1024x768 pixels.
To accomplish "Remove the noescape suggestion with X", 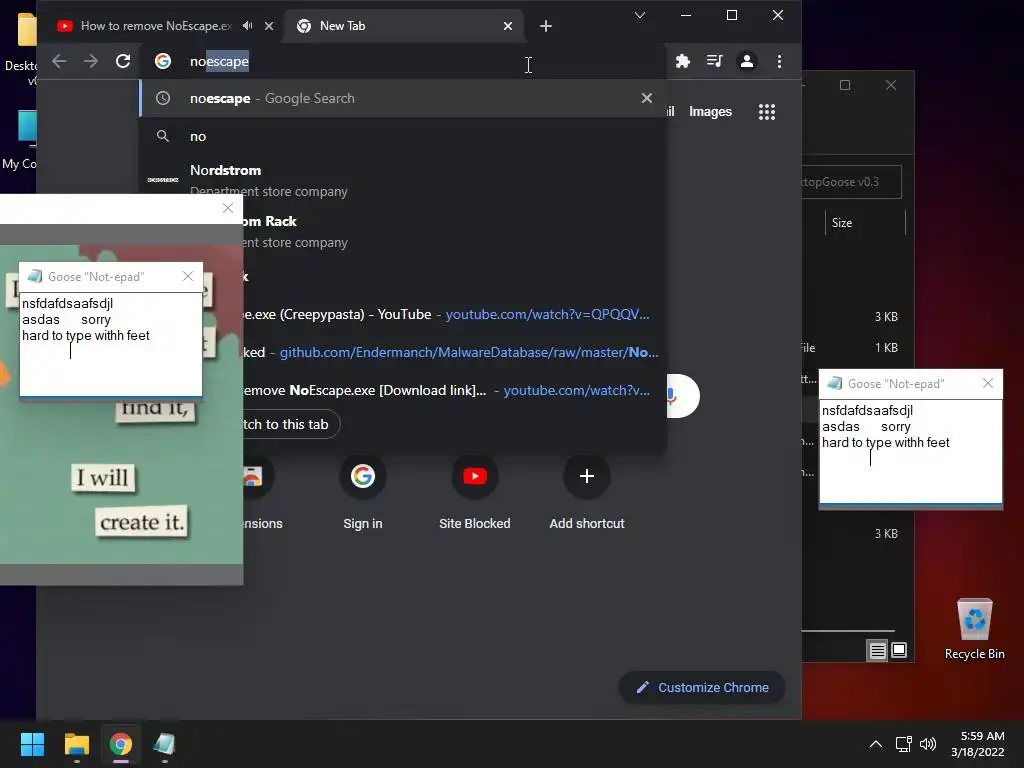I will (647, 98).
